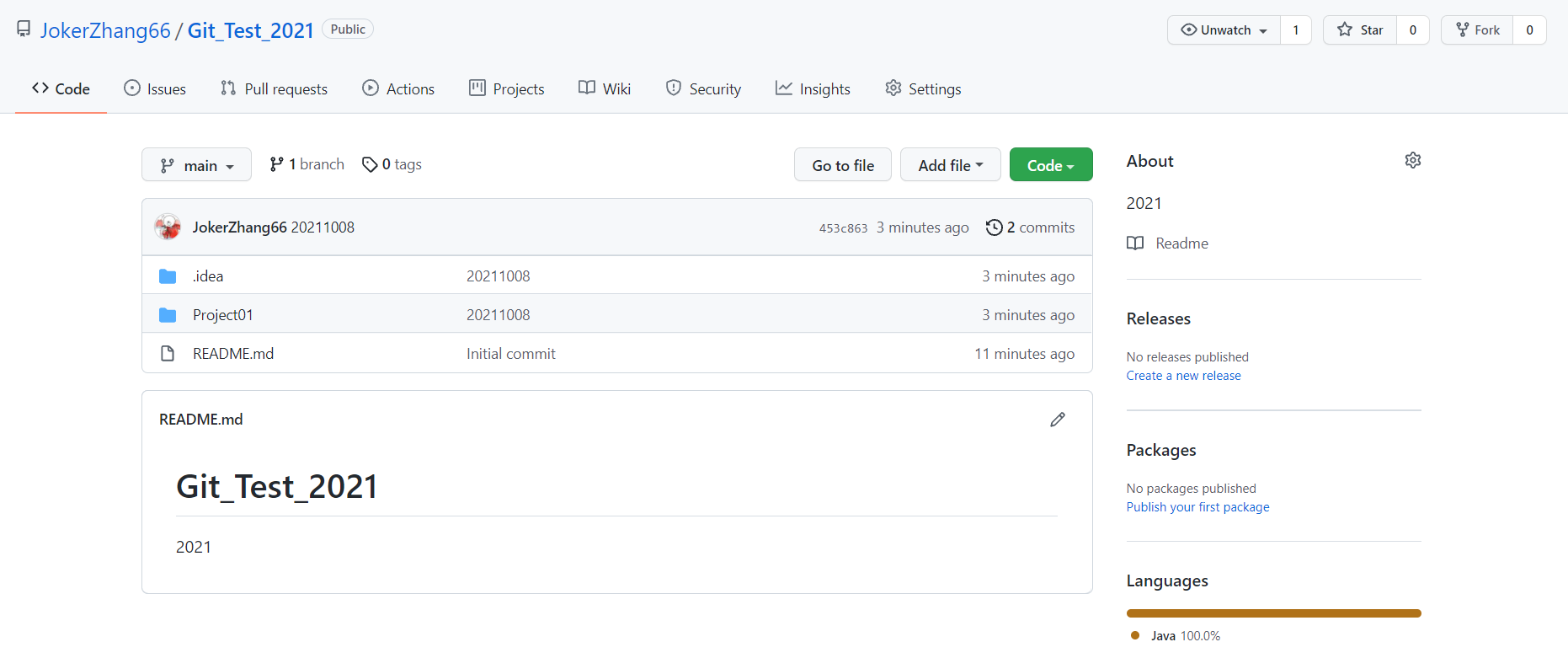Open the main branch selector dropdown
1568x658 pixels.
click(196, 165)
